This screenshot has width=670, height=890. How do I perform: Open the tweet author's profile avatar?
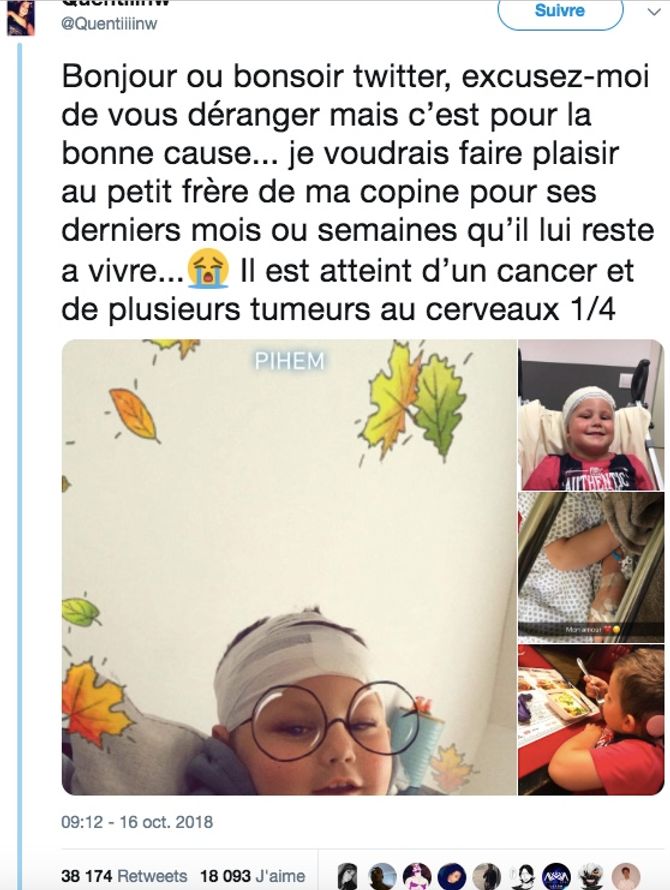20,17
